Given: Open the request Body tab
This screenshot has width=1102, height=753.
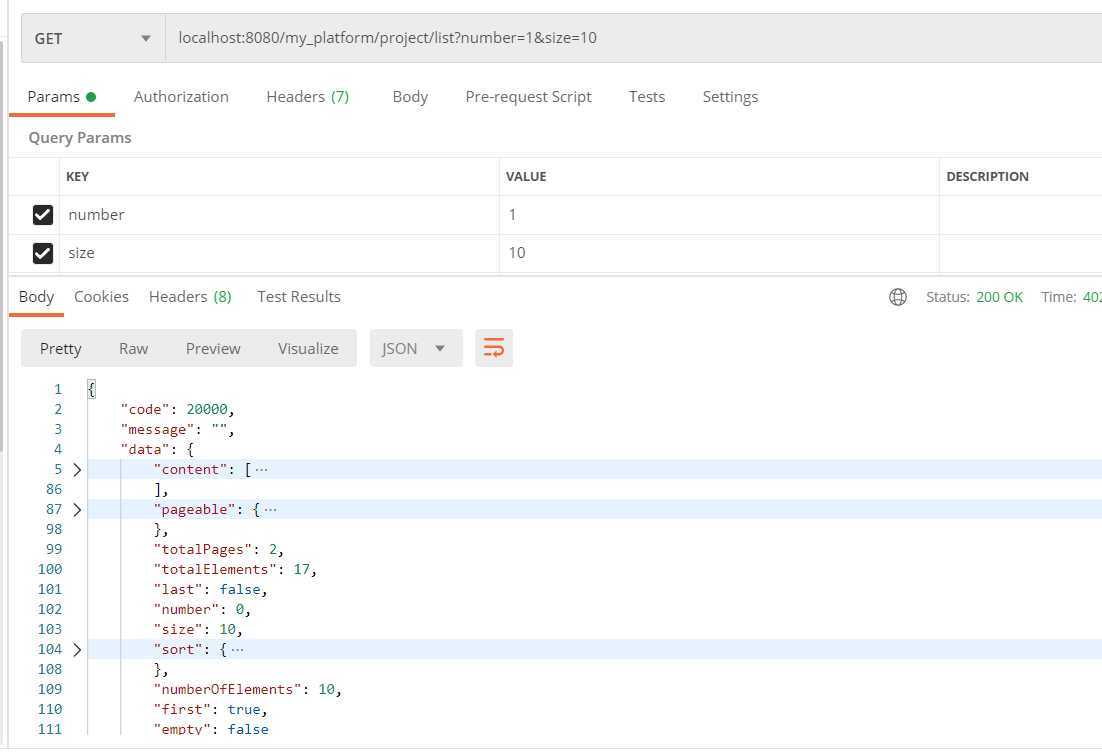Looking at the screenshot, I should [410, 97].
